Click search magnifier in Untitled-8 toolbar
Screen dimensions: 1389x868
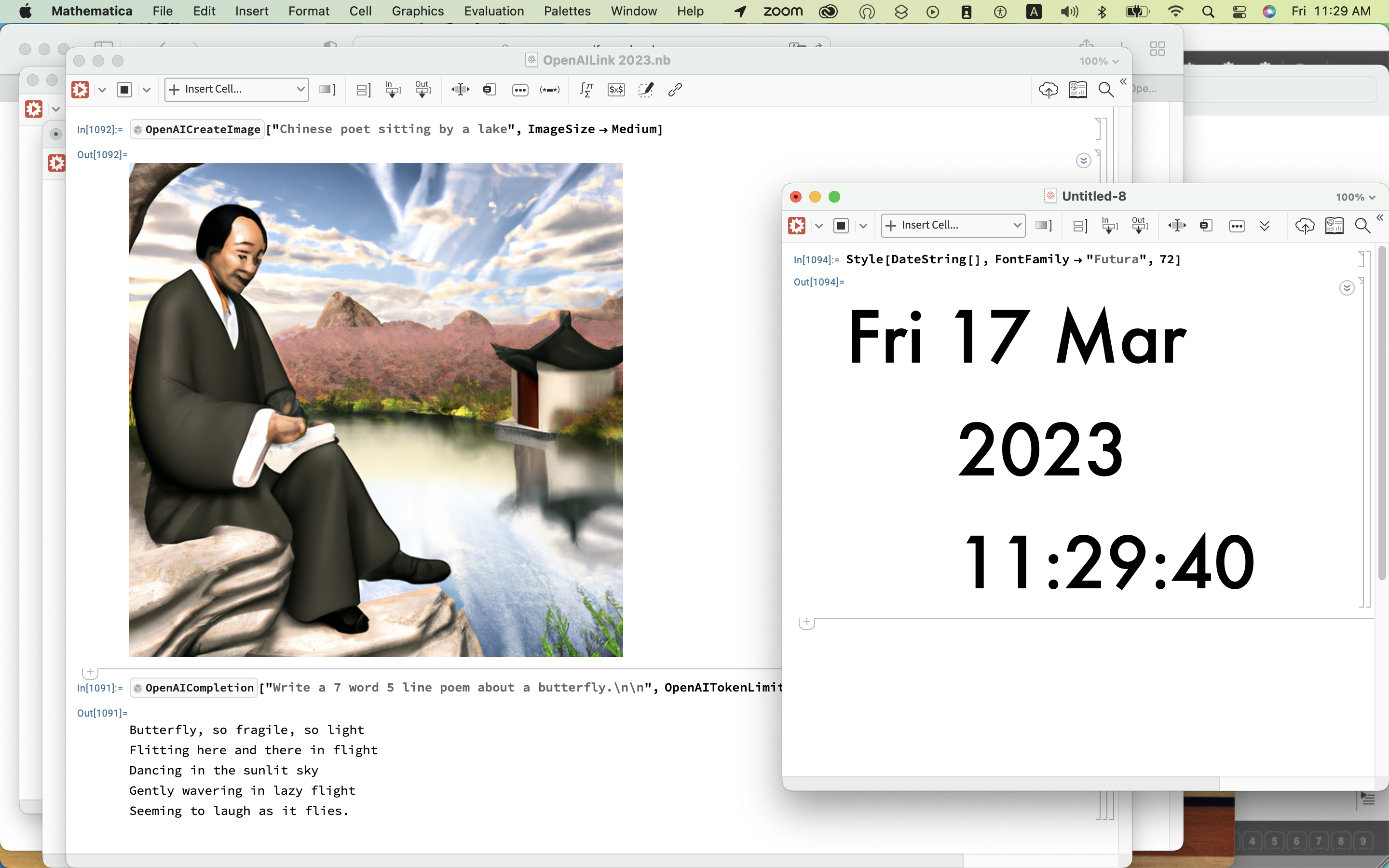click(1362, 226)
